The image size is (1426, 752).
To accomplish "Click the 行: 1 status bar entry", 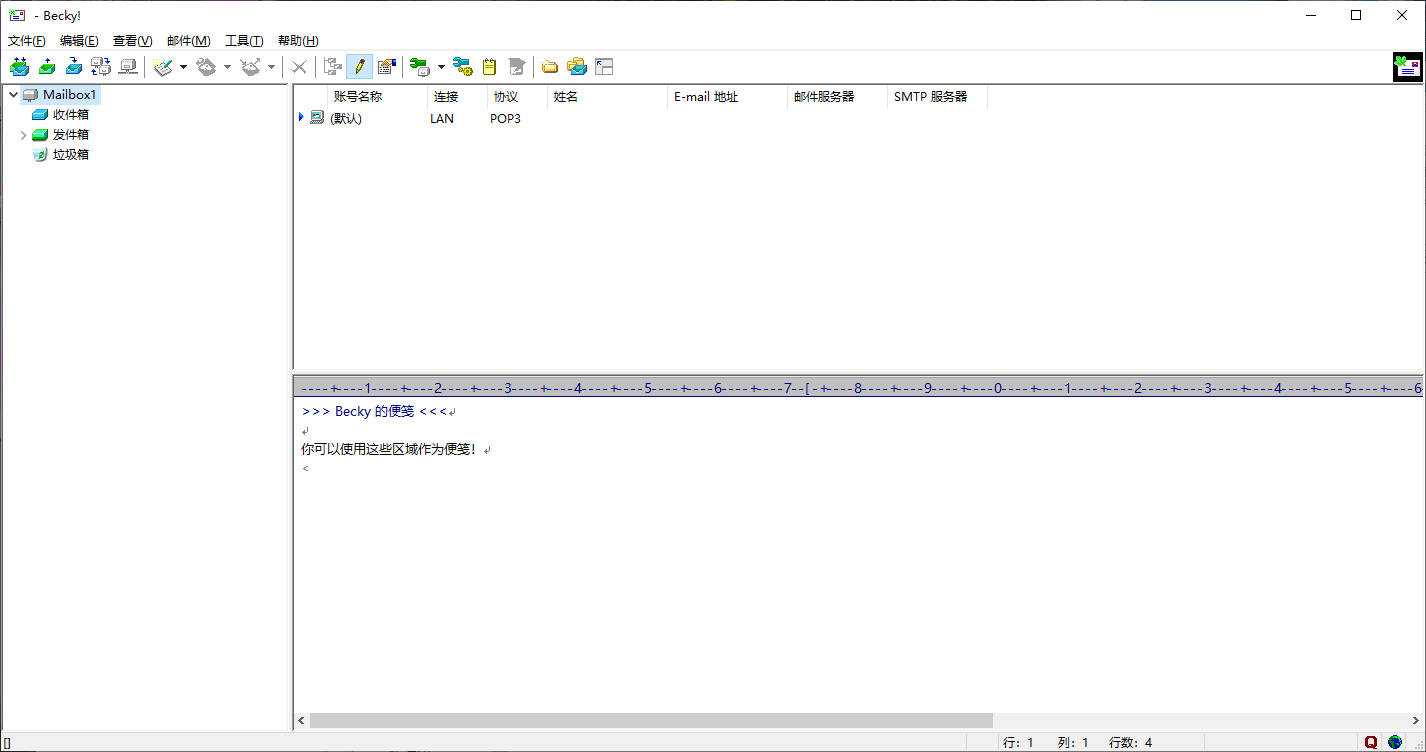I will tap(1018, 743).
